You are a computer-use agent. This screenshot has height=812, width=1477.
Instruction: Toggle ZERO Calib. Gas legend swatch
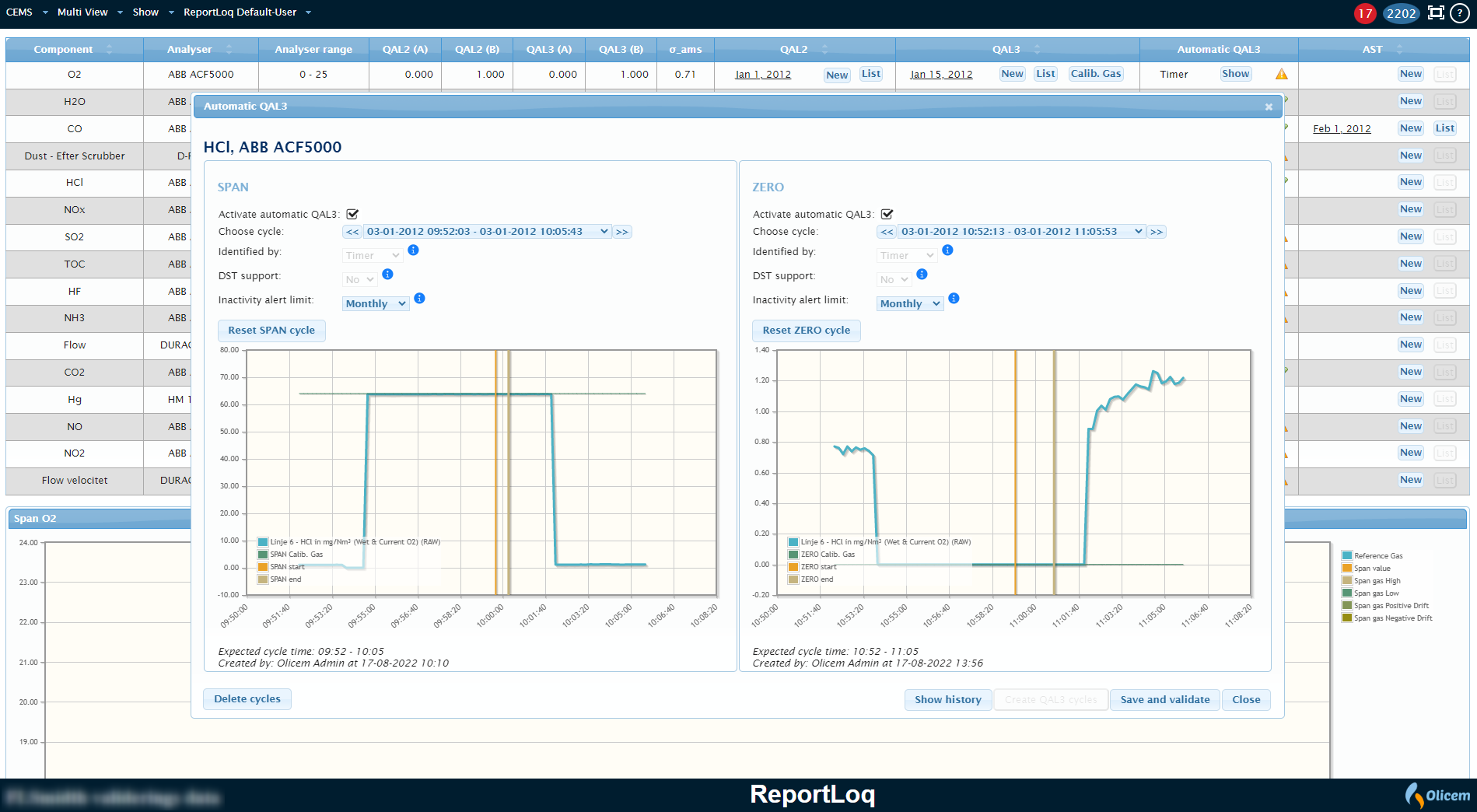click(793, 555)
